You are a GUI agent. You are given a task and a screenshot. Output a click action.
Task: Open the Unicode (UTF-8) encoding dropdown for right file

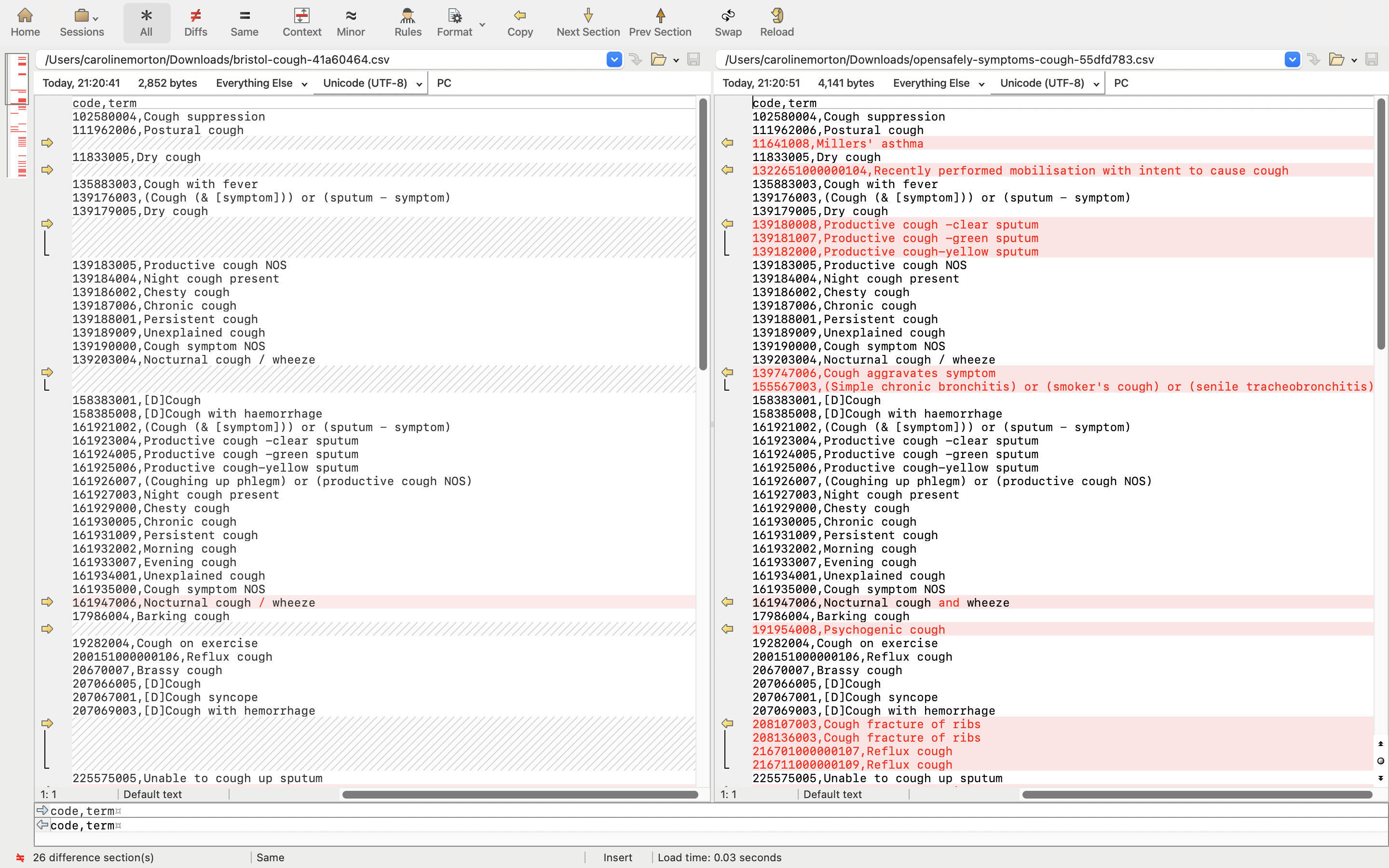coord(1095,82)
